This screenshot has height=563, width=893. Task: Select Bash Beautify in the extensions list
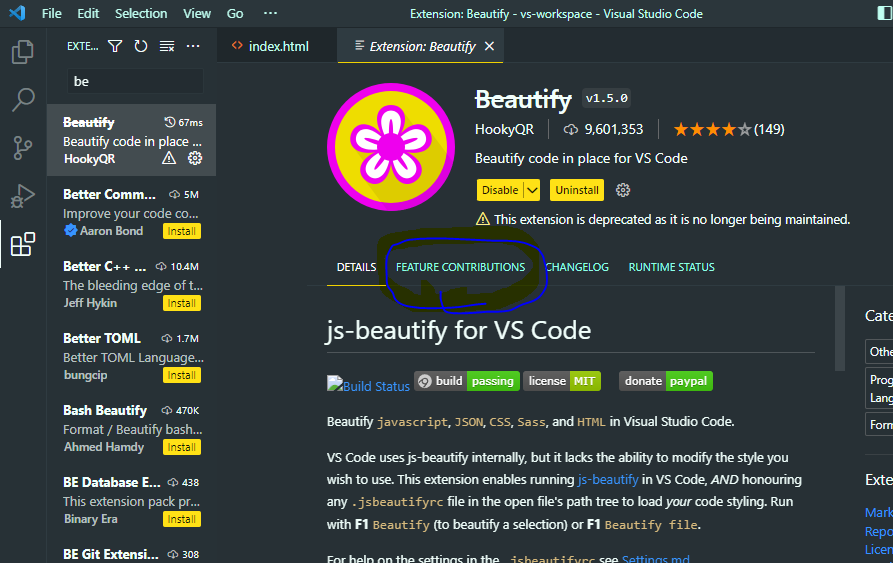coord(132,428)
